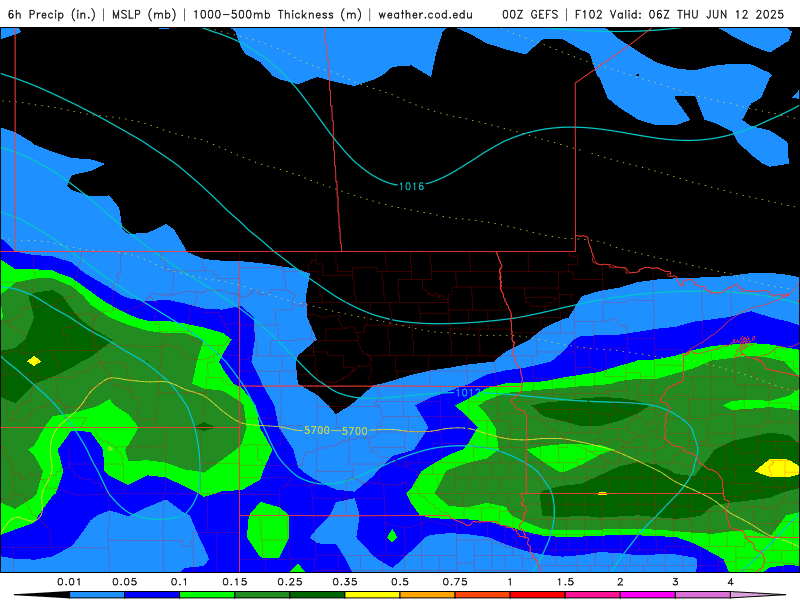This screenshot has width=800, height=600.
Task: Click the legend value 2
Action: click(x=620, y=582)
